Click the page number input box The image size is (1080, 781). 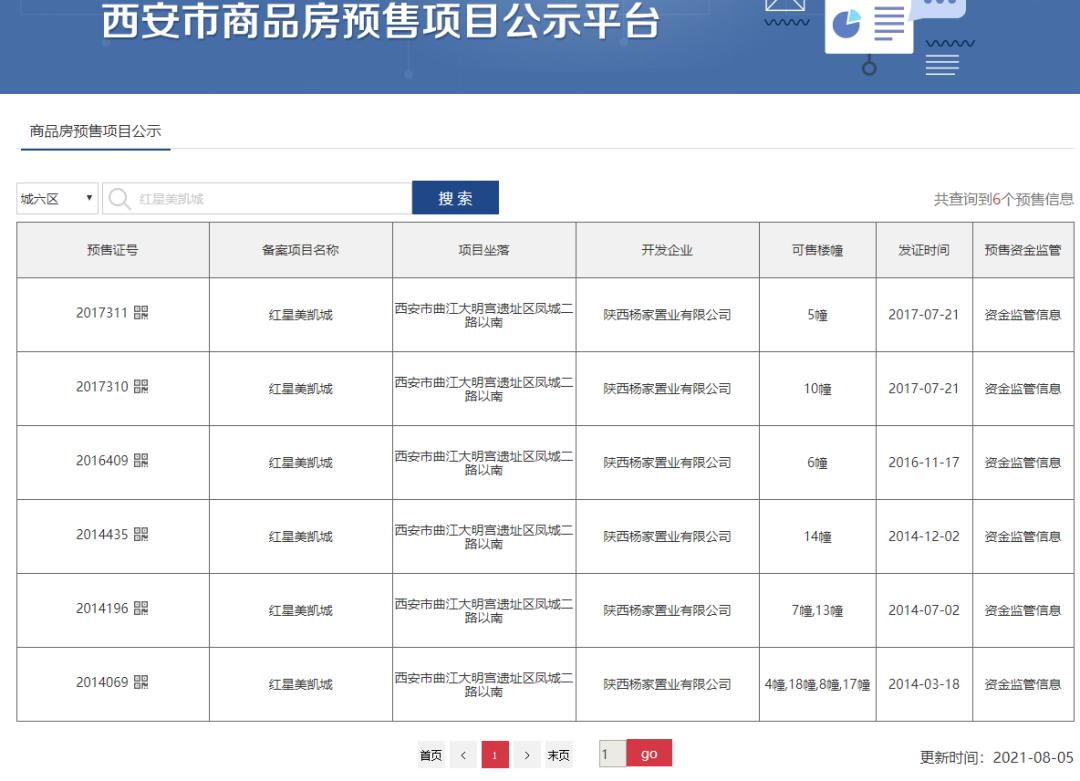click(x=612, y=754)
